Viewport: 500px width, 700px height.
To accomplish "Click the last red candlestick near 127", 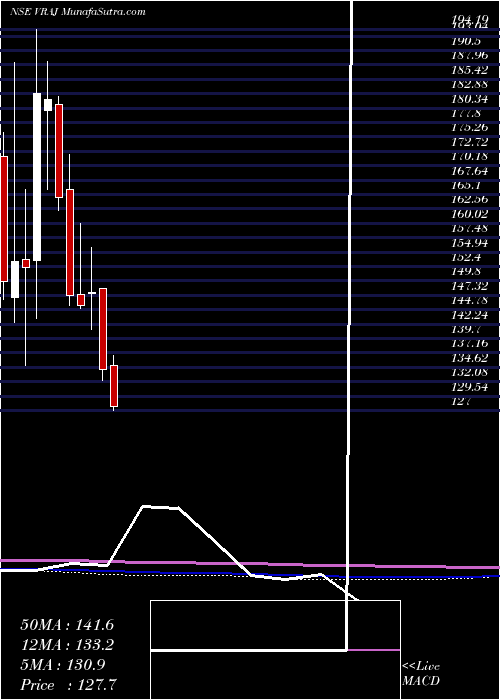I will tap(114, 386).
